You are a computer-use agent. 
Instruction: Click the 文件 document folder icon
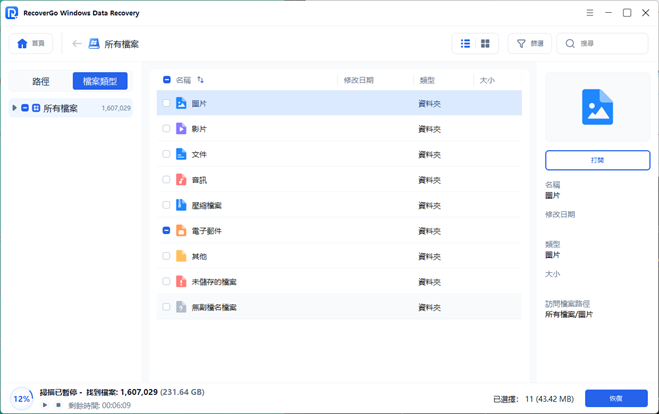pyautogui.click(x=181, y=154)
